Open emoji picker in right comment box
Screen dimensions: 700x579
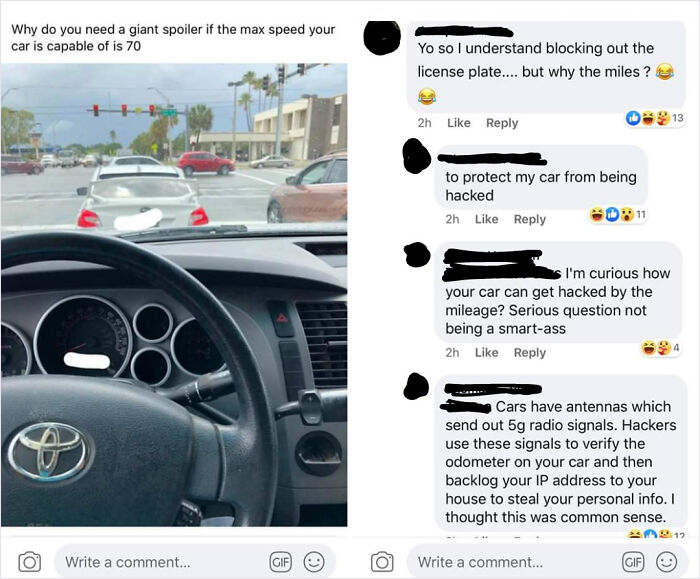[667, 562]
